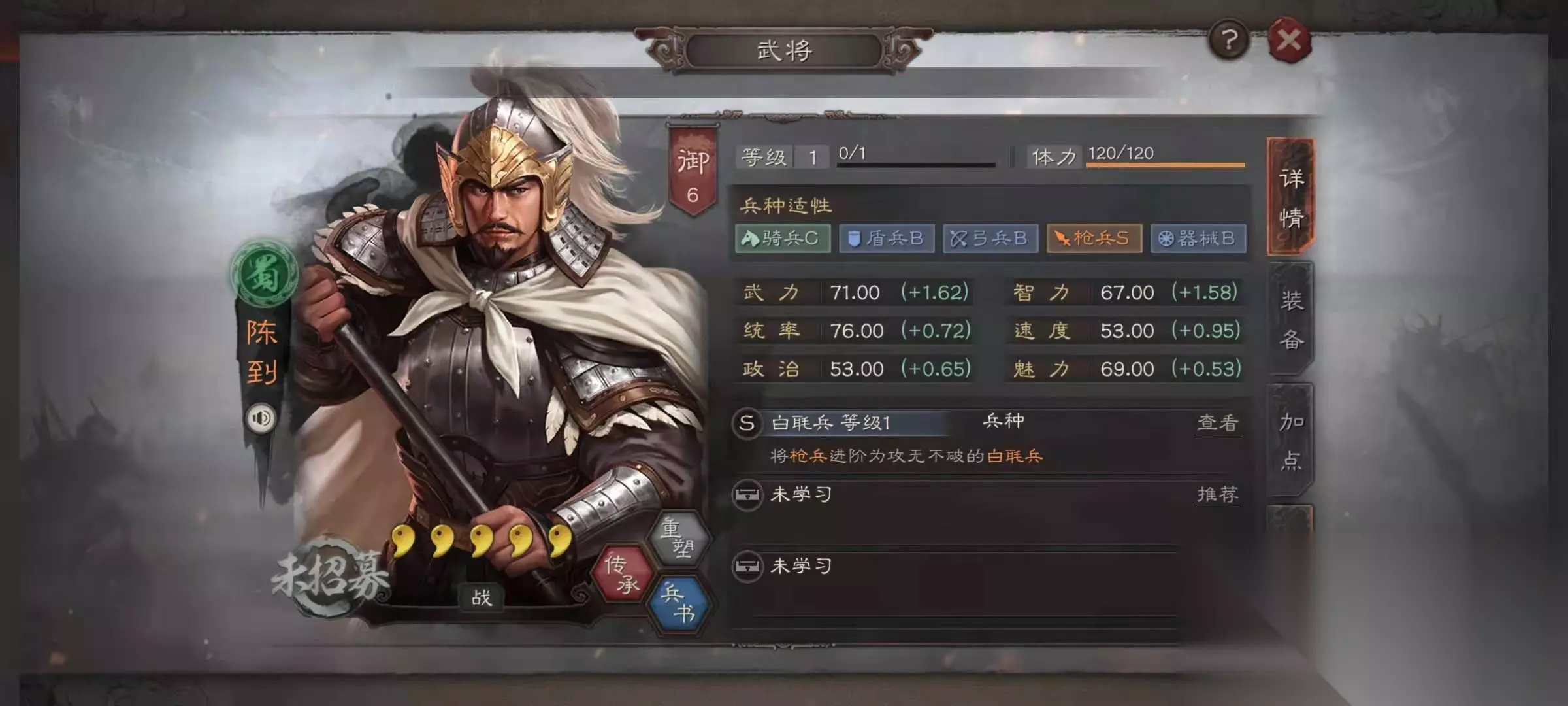Click the orange 体力 stamina bar
Image resolution: width=1568 pixels, height=706 pixels.
pyautogui.click(x=1166, y=165)
